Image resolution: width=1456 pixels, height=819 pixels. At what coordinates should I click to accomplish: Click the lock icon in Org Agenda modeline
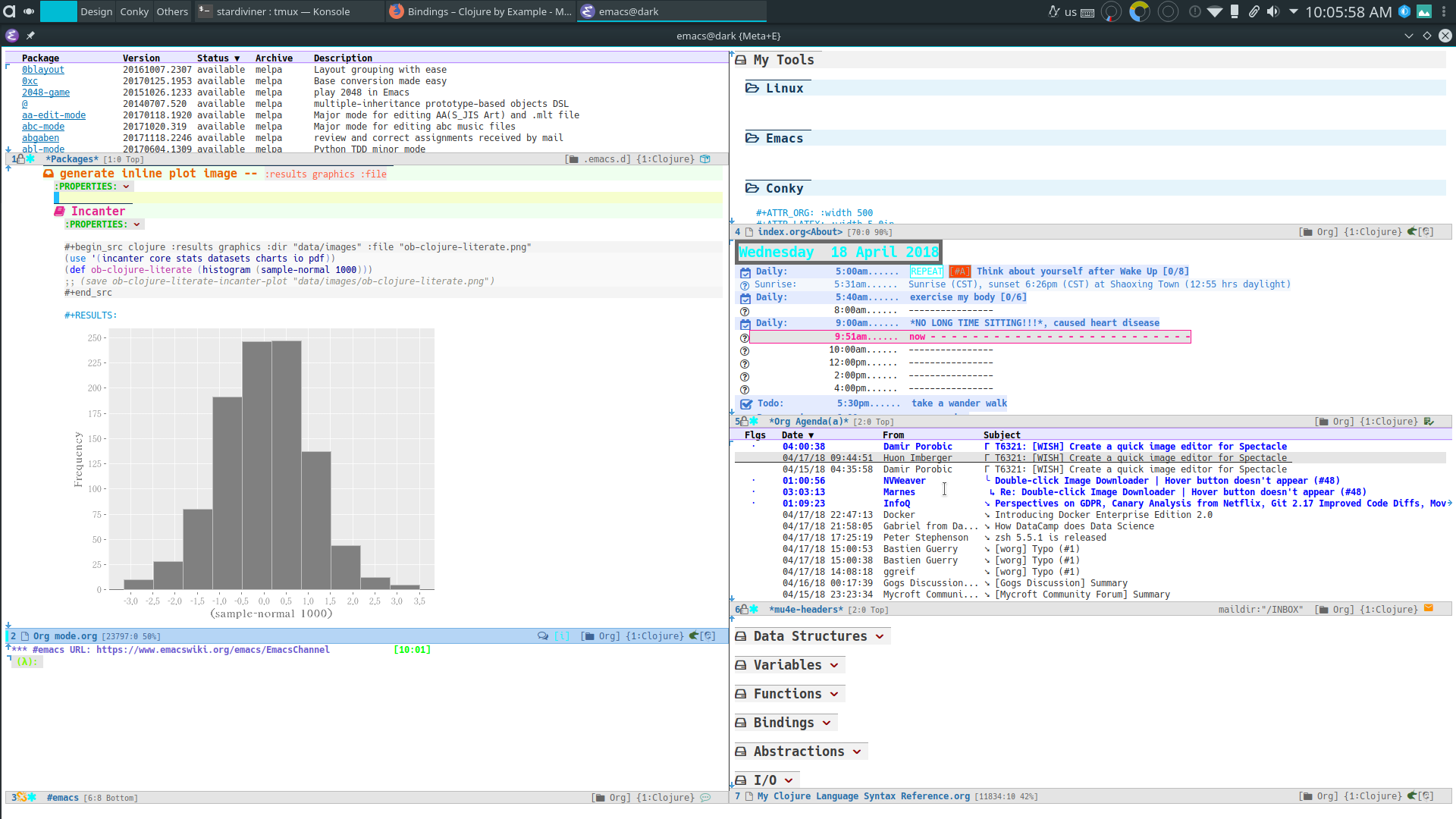(745, 421)
